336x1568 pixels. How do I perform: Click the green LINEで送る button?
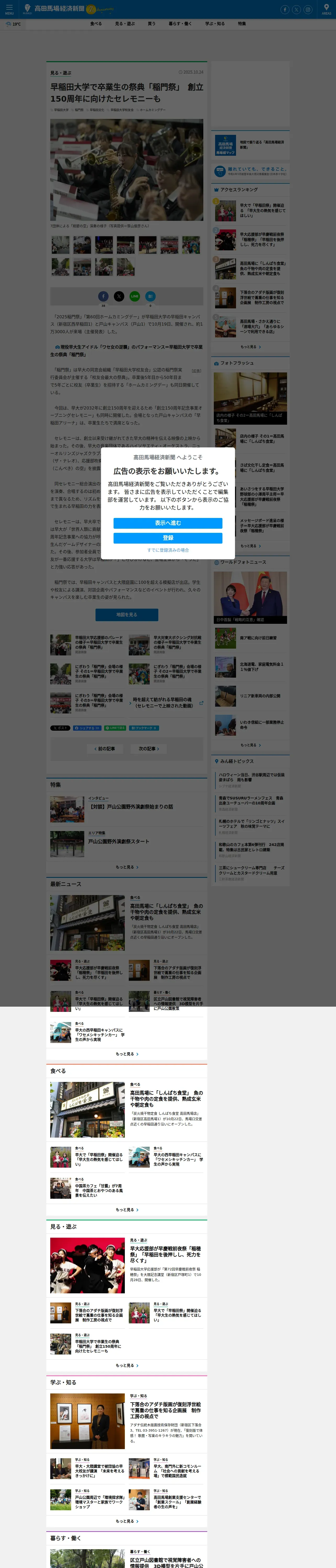115,728
